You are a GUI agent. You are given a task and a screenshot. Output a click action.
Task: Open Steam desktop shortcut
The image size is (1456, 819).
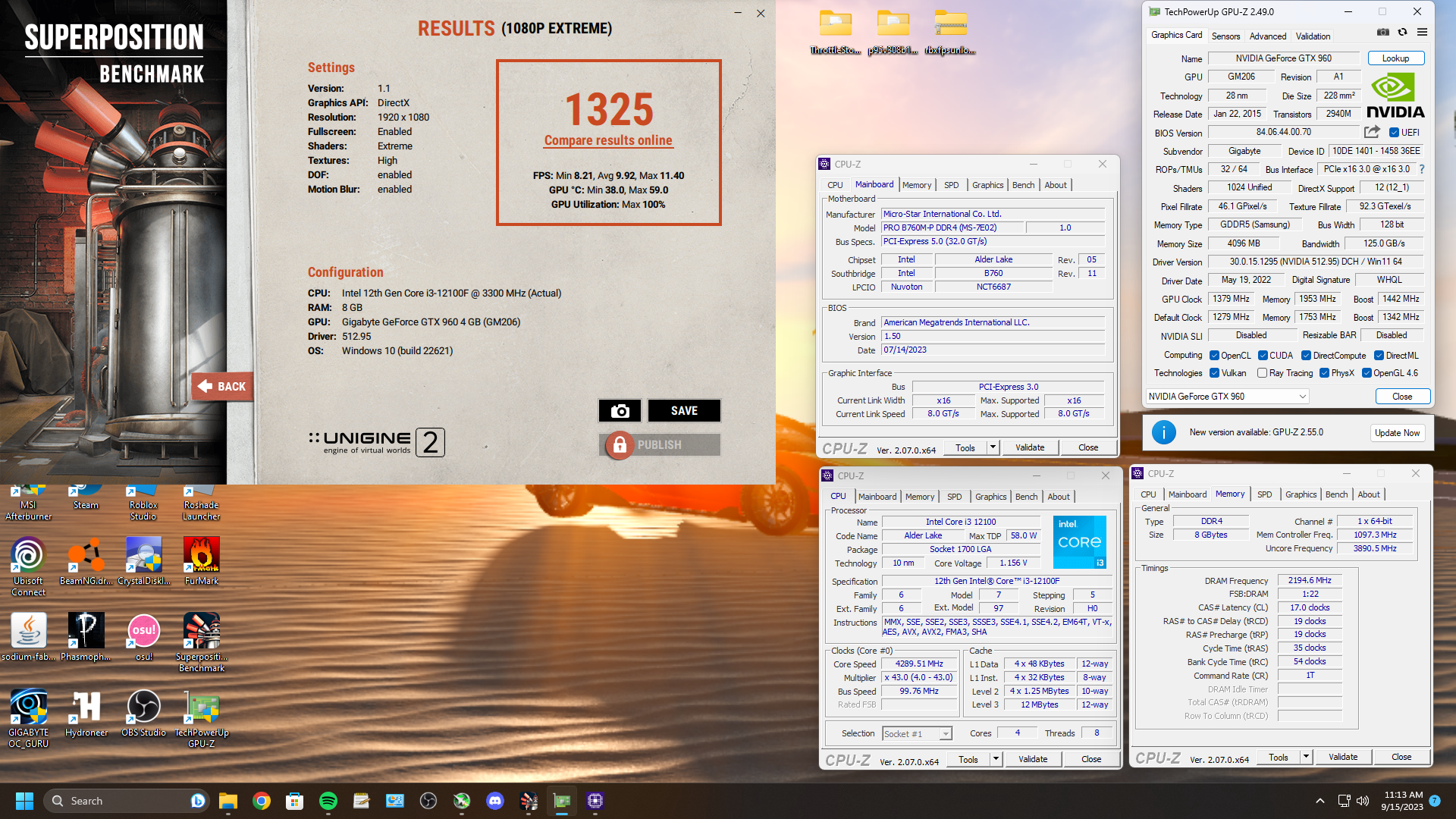pos(86,497)
